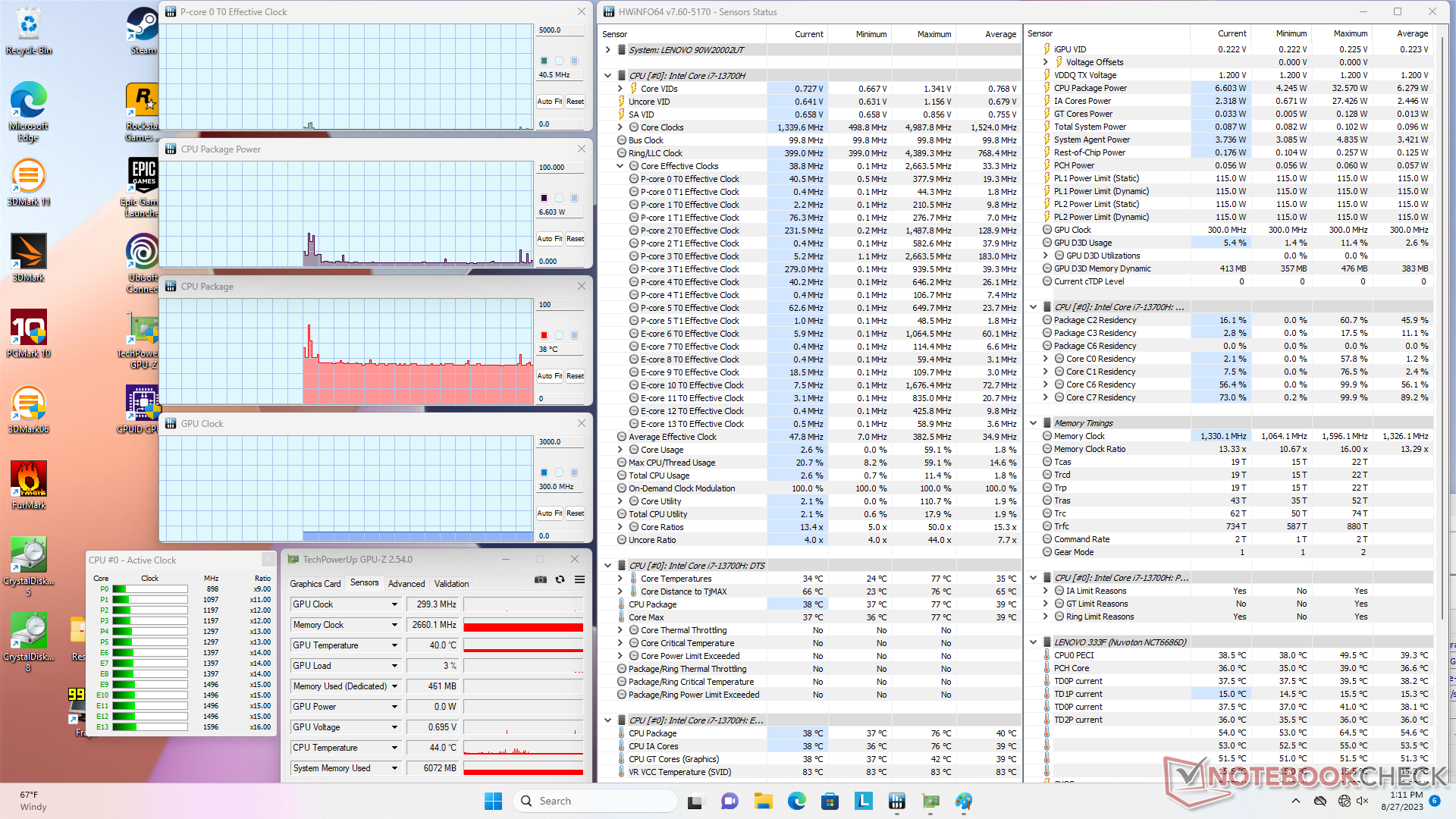1456x819 pixels.
Task: Switch to Graphics Card tab
Action: [315, 584]
